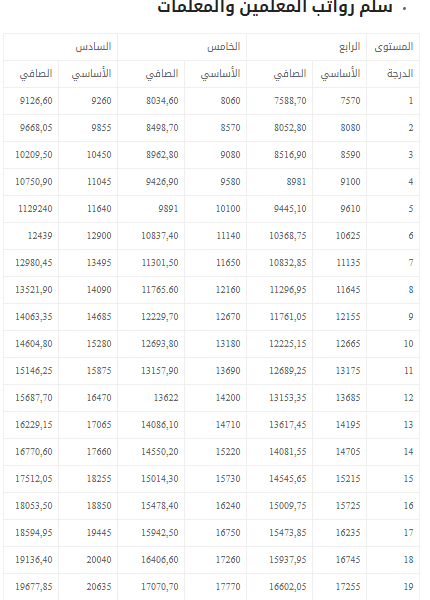
Task: Select the الدرجة column header
Action: (x=393, y=74)
